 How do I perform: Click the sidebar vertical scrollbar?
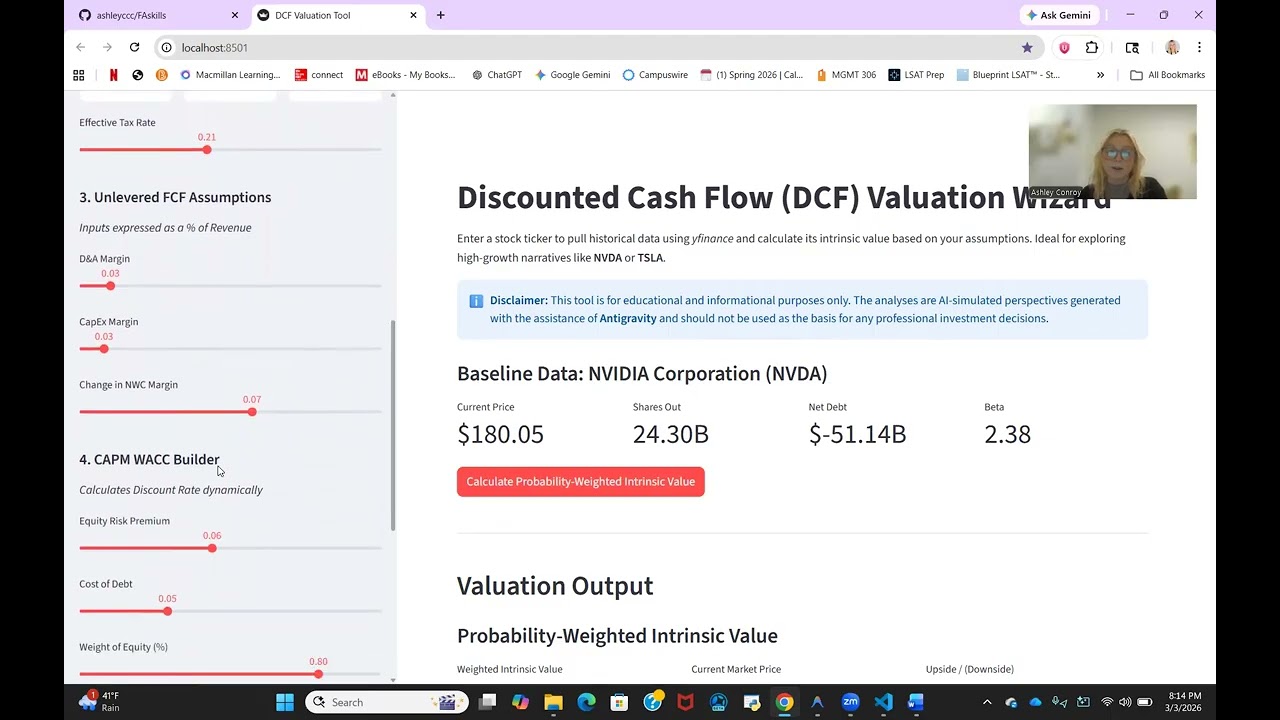pos(393,425)
